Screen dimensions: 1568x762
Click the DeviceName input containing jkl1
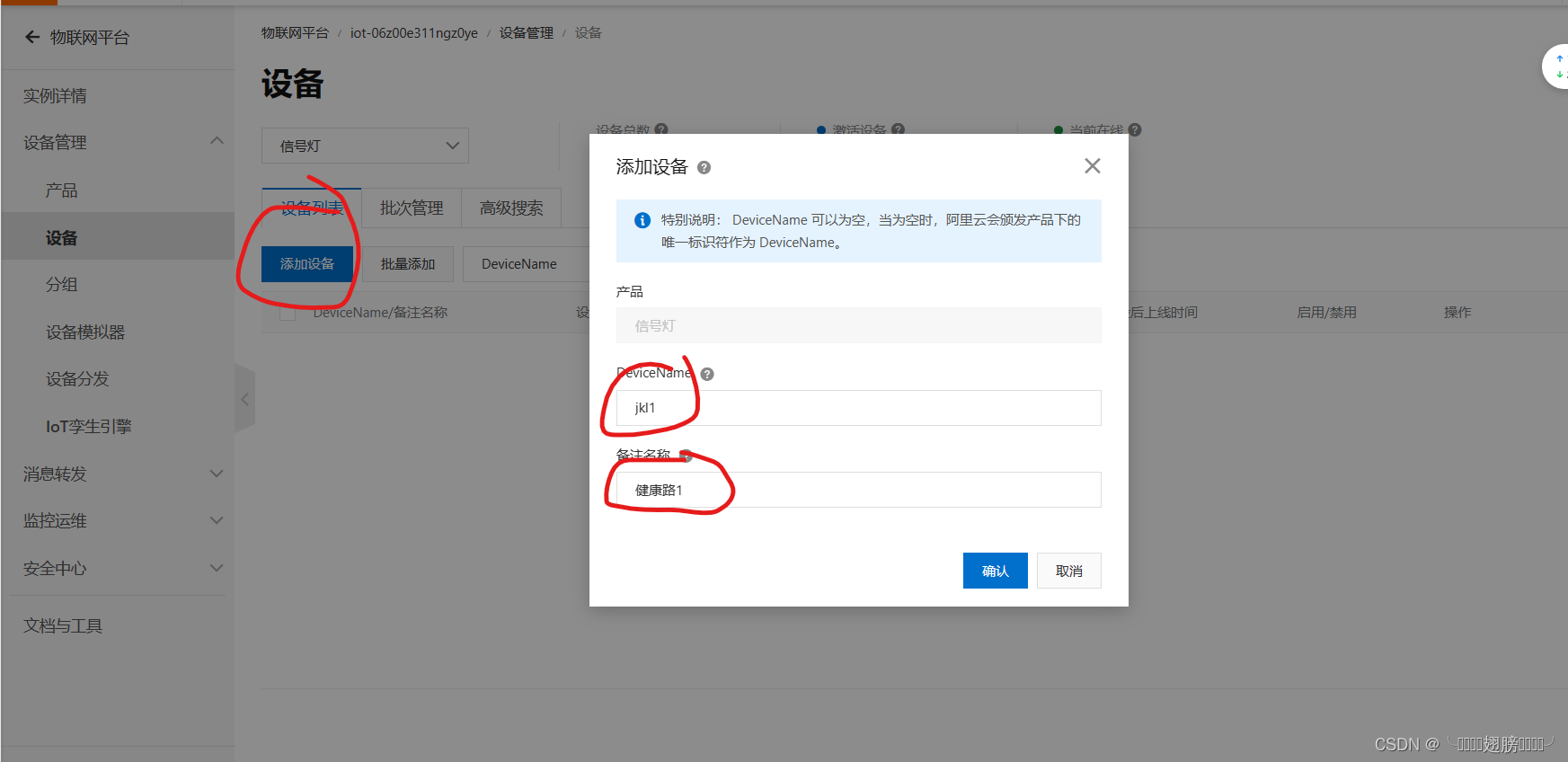tap(859, 408)
